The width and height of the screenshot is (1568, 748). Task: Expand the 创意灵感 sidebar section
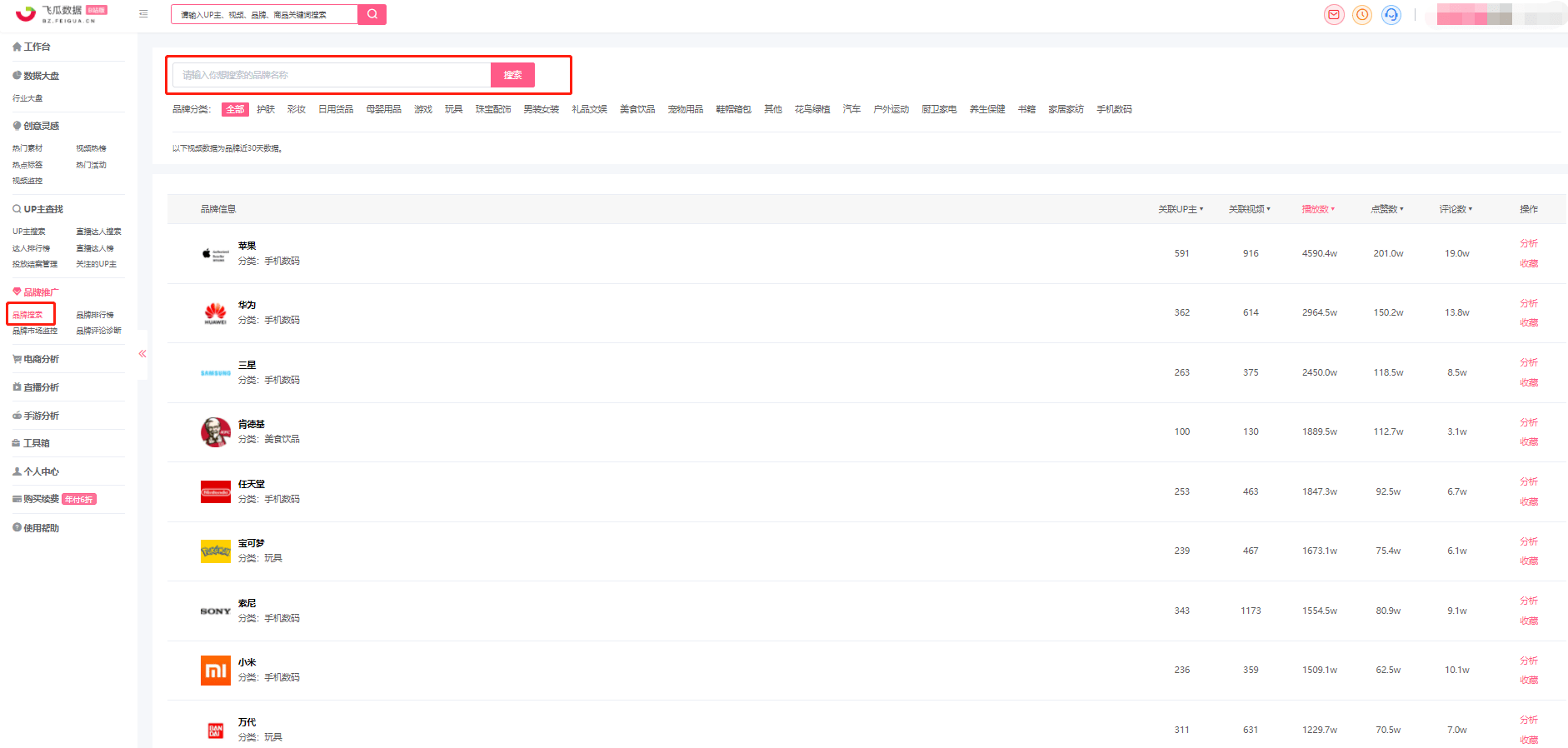pyautogui.click(x=36, y=126)
